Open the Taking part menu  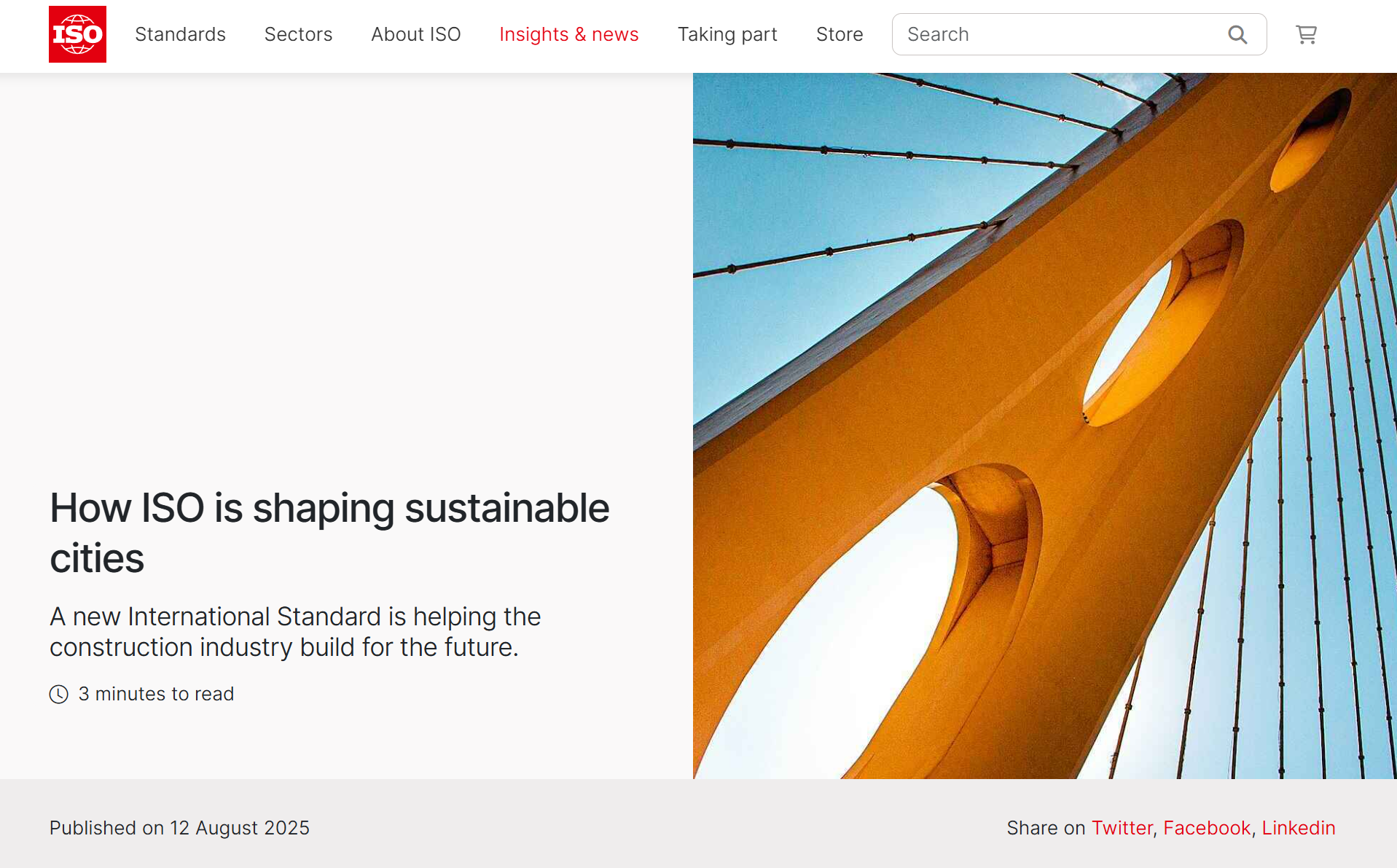point(727,34)
